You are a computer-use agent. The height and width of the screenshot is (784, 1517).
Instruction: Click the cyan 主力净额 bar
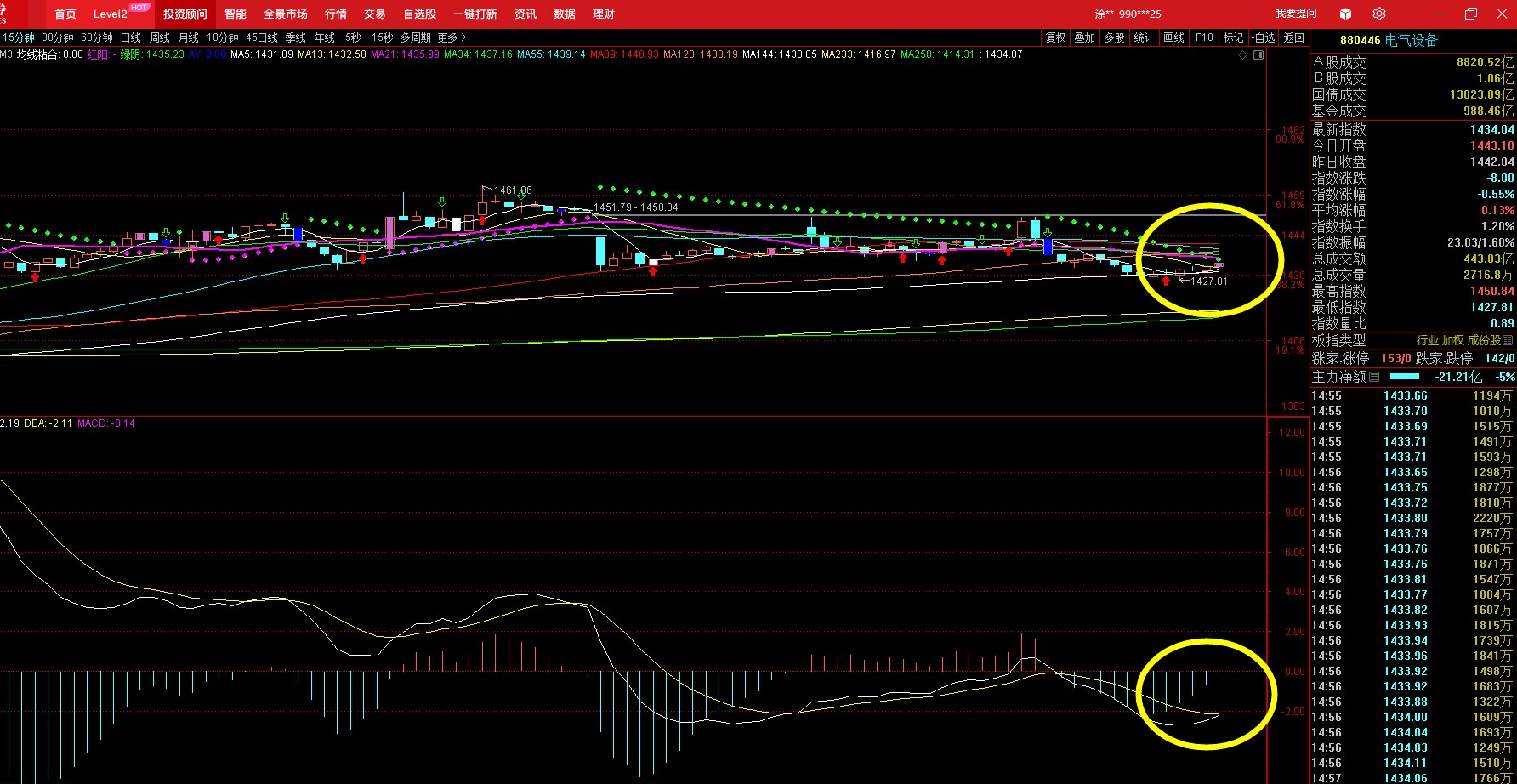pyautogui.click(x=1405, y=376)
